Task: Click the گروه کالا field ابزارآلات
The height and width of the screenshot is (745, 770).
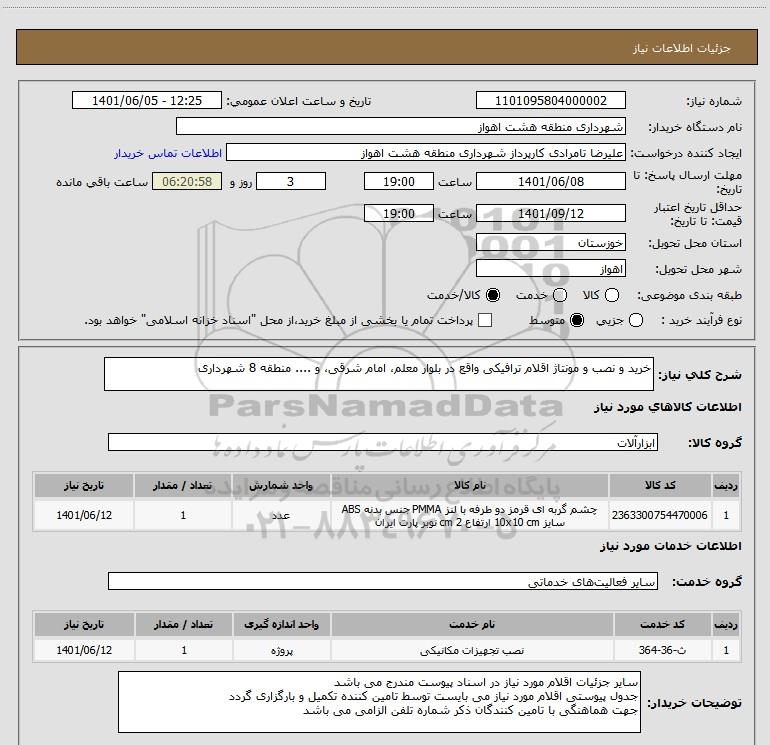Action: (x=383, y=442)
